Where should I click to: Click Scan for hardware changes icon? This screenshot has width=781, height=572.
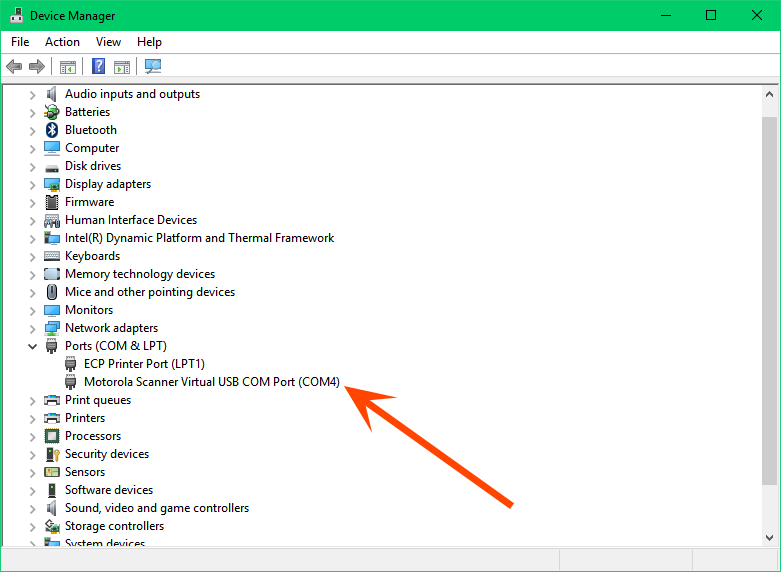pyautogui.click(x=153, y=67)
